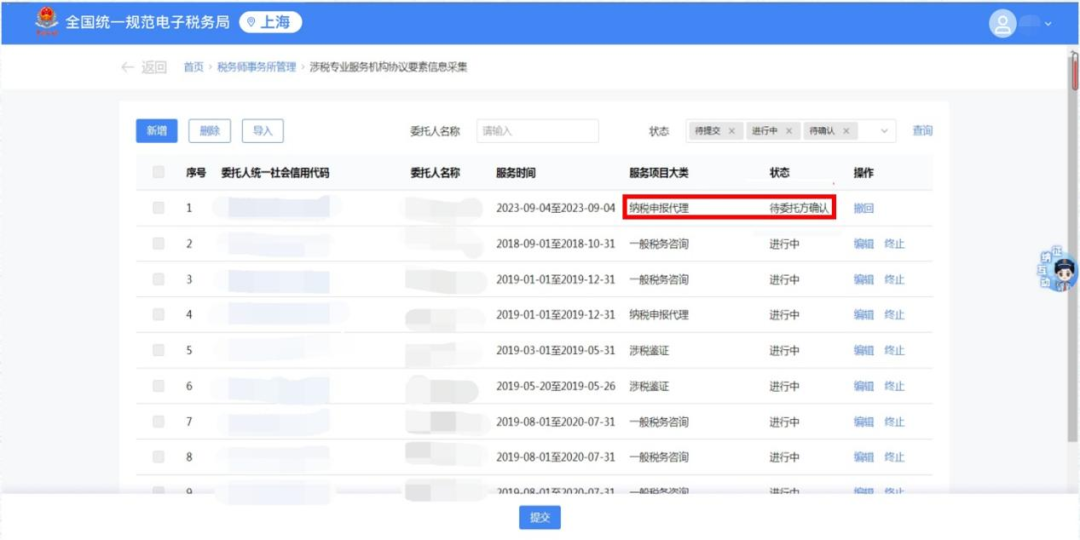Go back using the 返回 arrow

[144, 67]
